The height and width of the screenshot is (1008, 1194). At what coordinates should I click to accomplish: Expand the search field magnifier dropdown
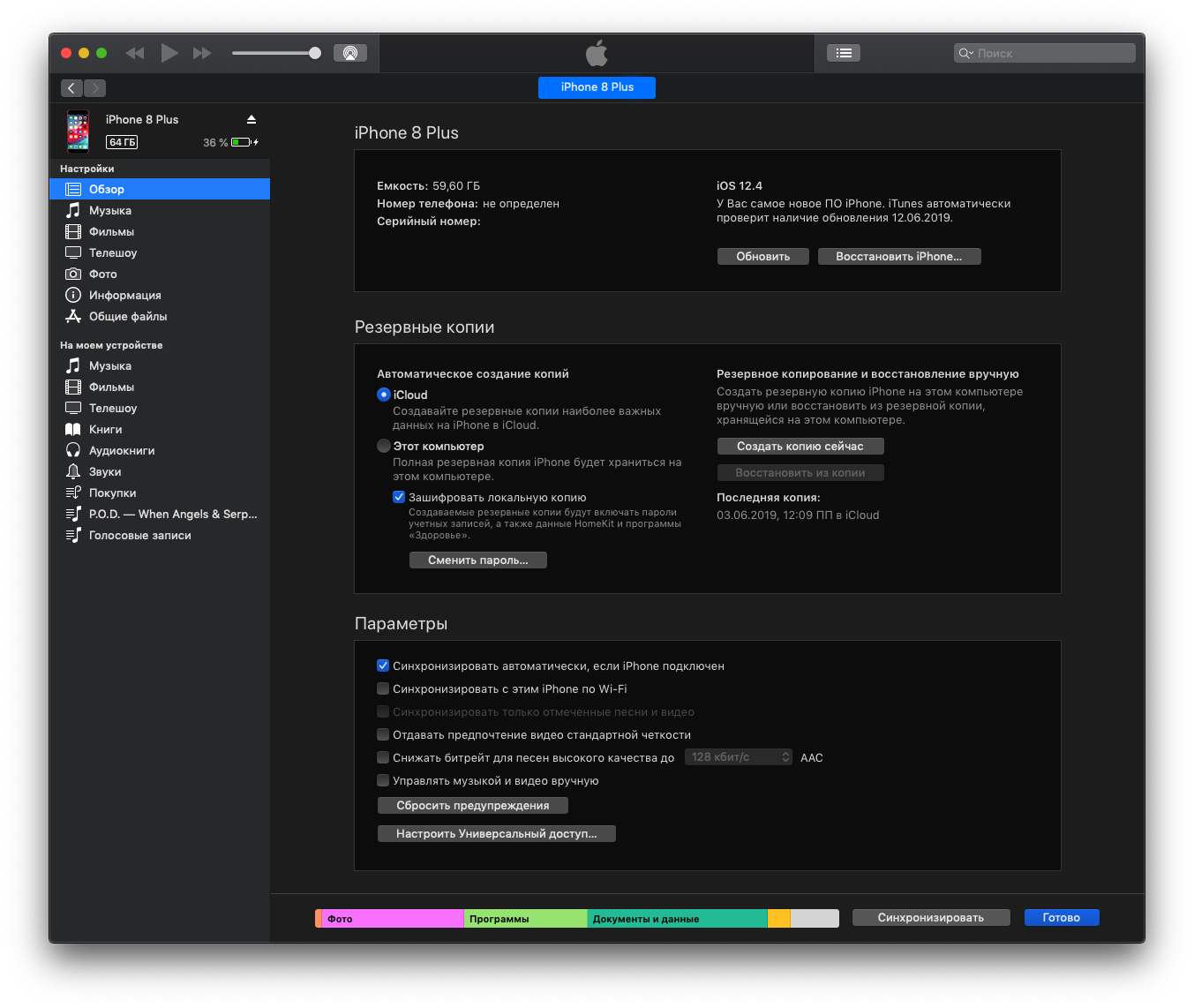tap(966, 53)
